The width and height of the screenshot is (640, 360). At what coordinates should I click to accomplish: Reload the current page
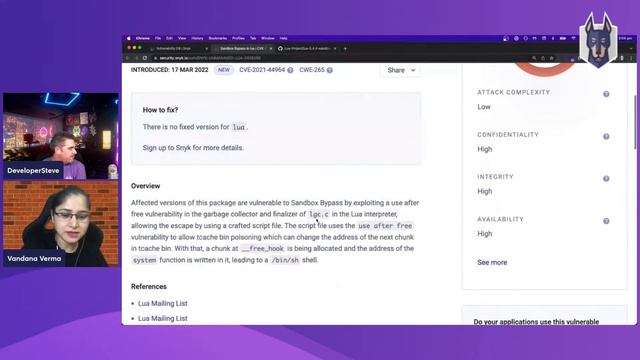[x=145, y=58]
